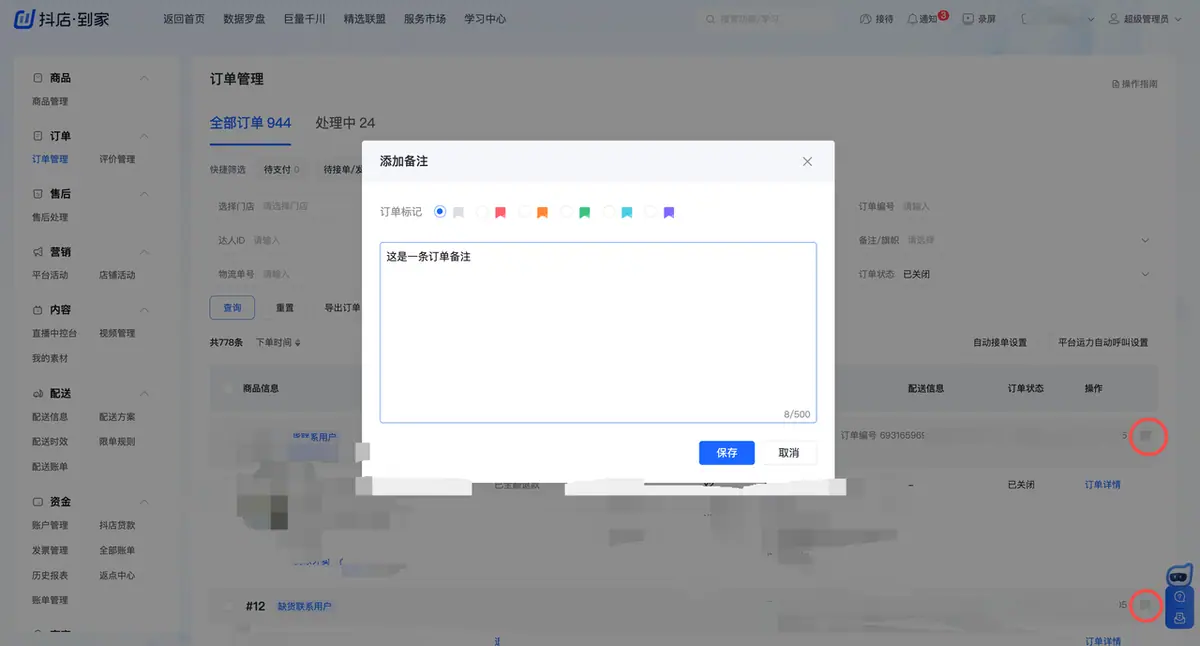The height and width of the screenshot is (646, 1200).
Task: Click the gray flag icon
Action: [x=458, y=213]
